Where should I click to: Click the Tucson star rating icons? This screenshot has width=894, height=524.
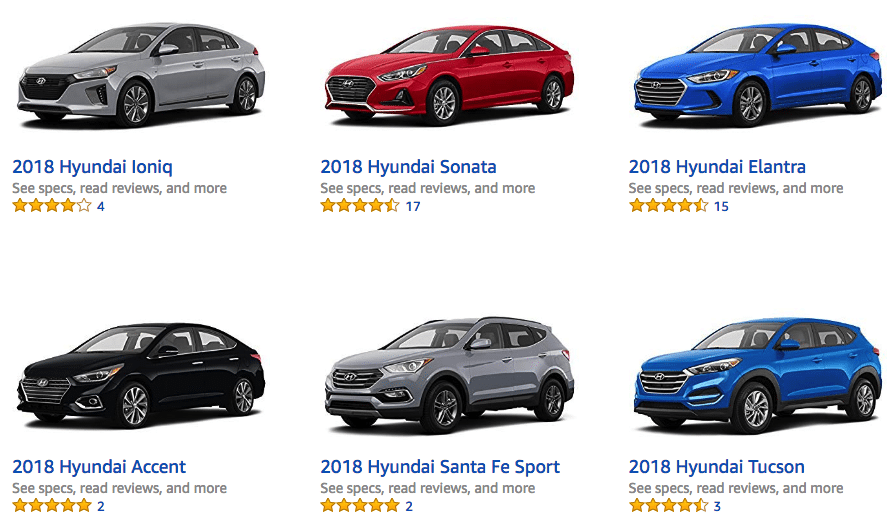click(x=668, y=506)
